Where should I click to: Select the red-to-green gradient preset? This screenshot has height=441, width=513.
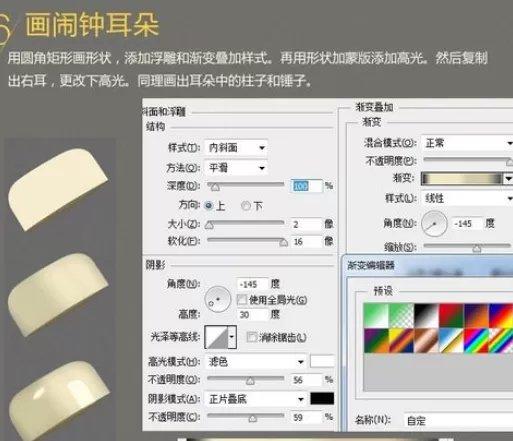click(x=451, y=315)
